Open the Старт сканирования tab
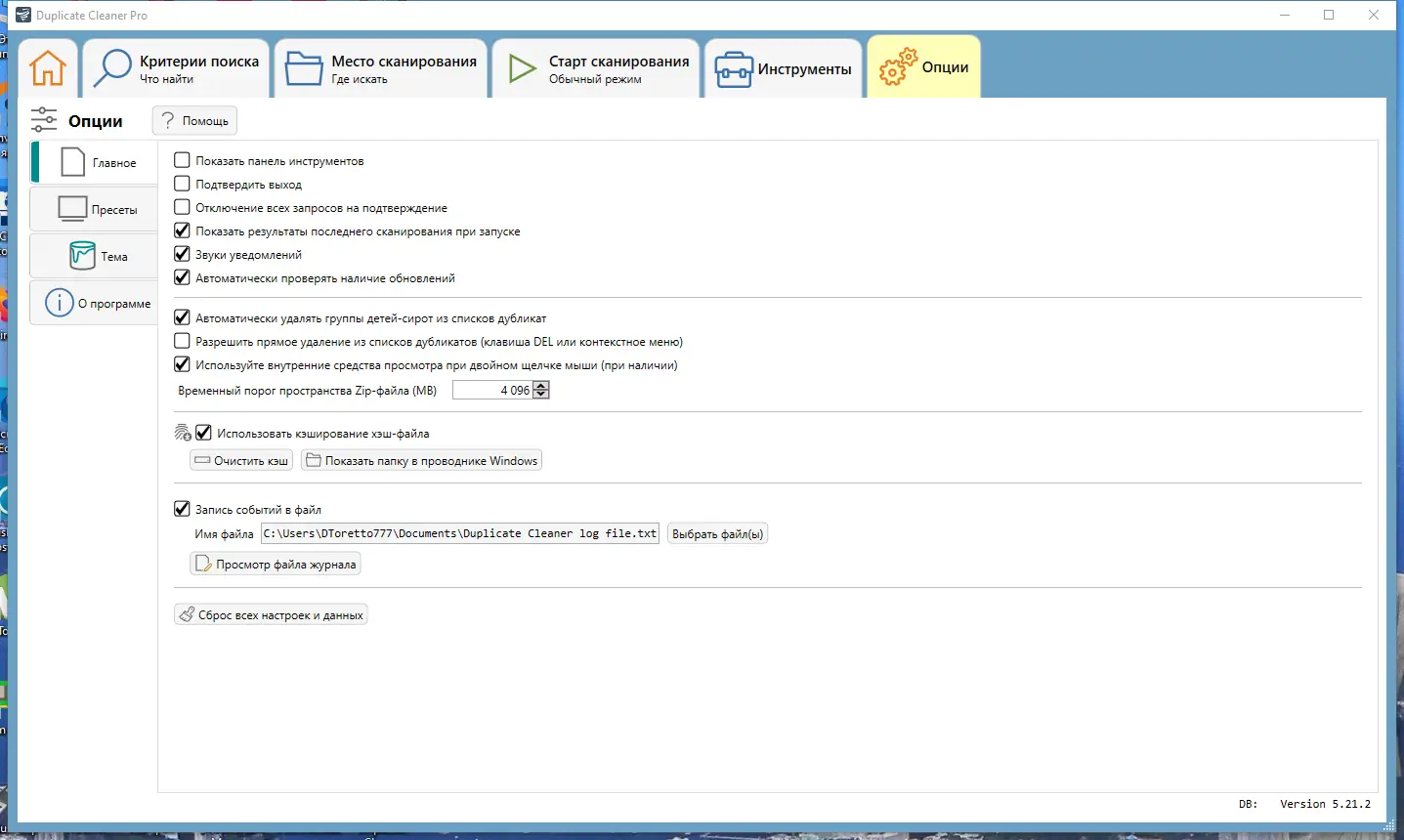 pos(596,68)
